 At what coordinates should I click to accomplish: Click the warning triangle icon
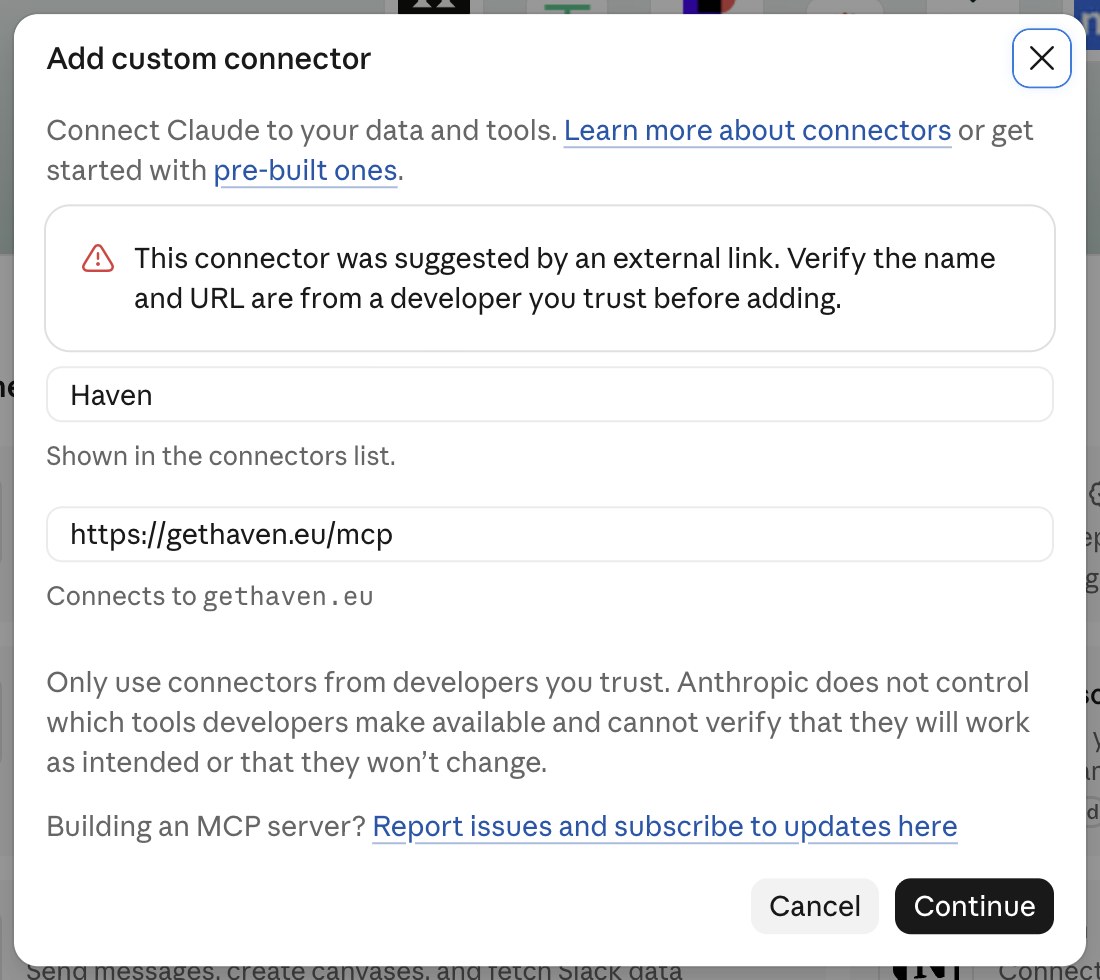pos(98,258)
